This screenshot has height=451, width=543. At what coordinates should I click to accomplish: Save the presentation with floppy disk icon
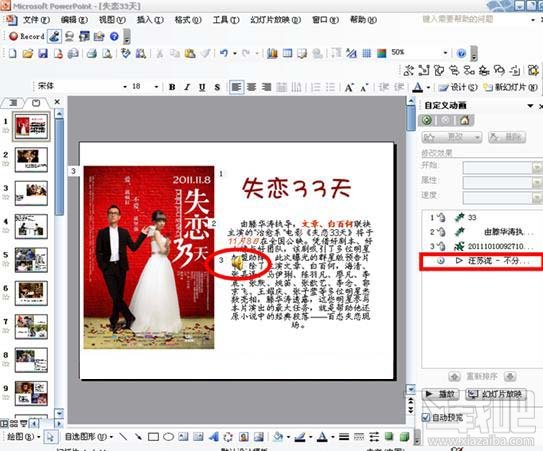pyautogui.click(x=43, y=53)
